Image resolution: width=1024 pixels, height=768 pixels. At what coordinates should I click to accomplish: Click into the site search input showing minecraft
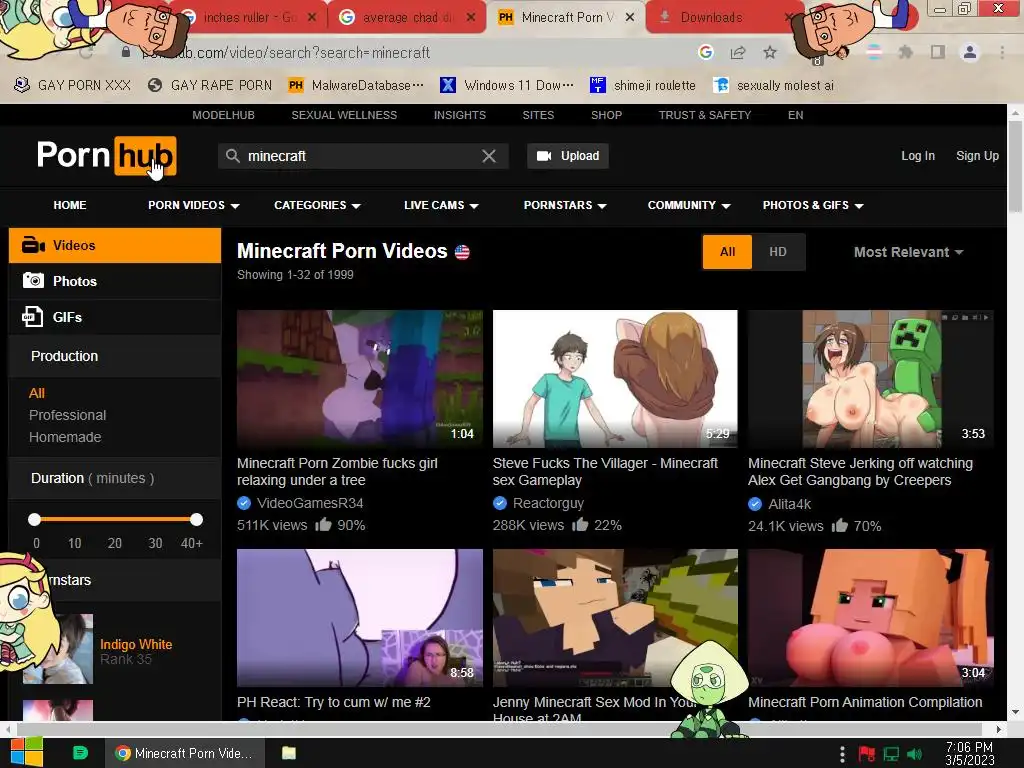coord(362,156)
